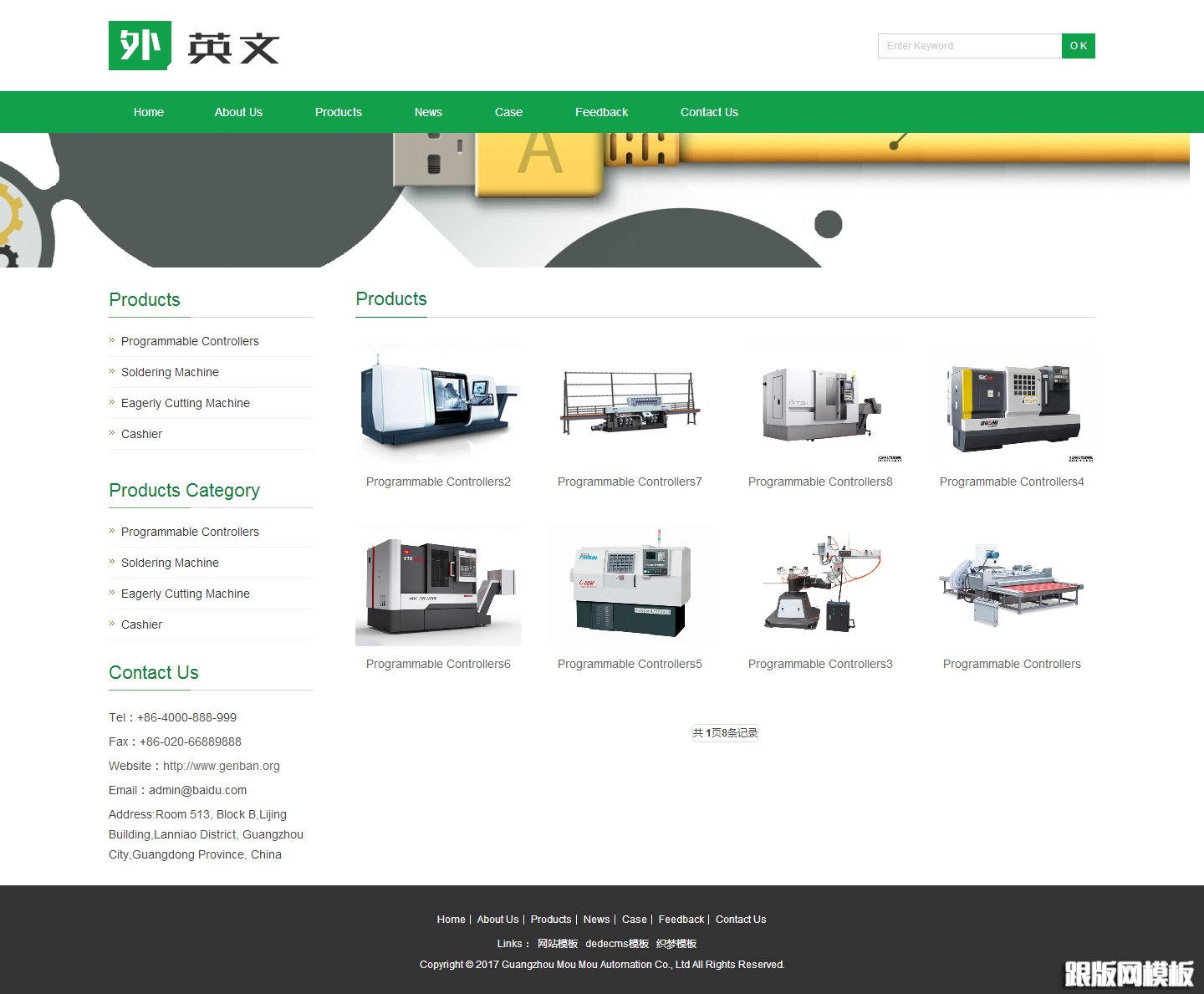Open the News menu item in navigation bar
This screenshot has height=994, width=1204.
[428, 112]
